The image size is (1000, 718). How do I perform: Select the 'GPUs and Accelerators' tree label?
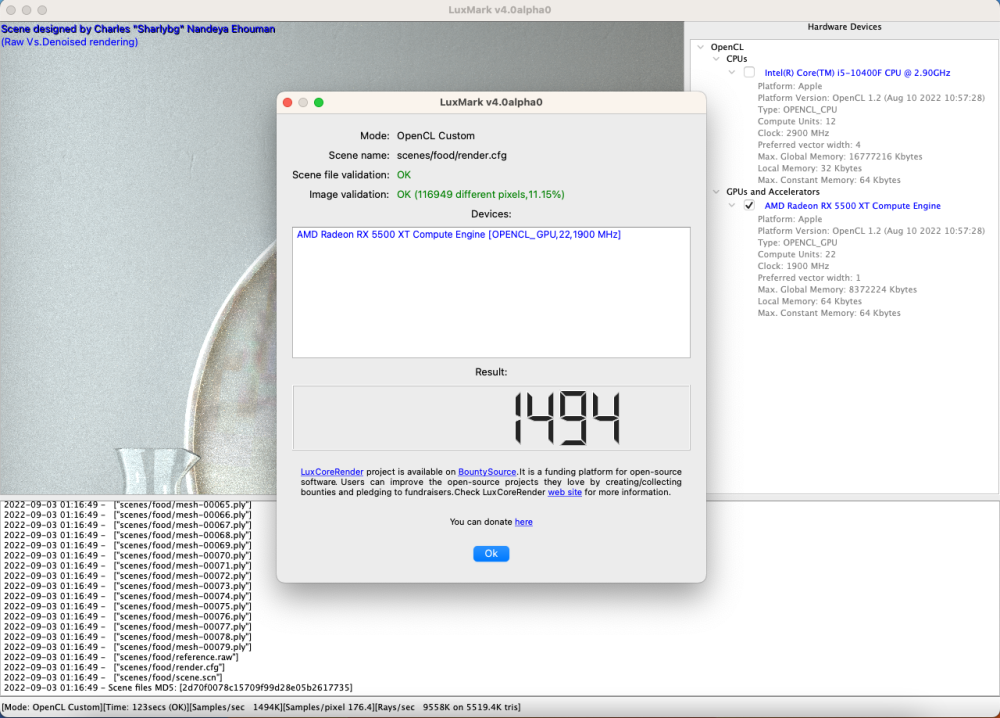(x=772, y=192)
